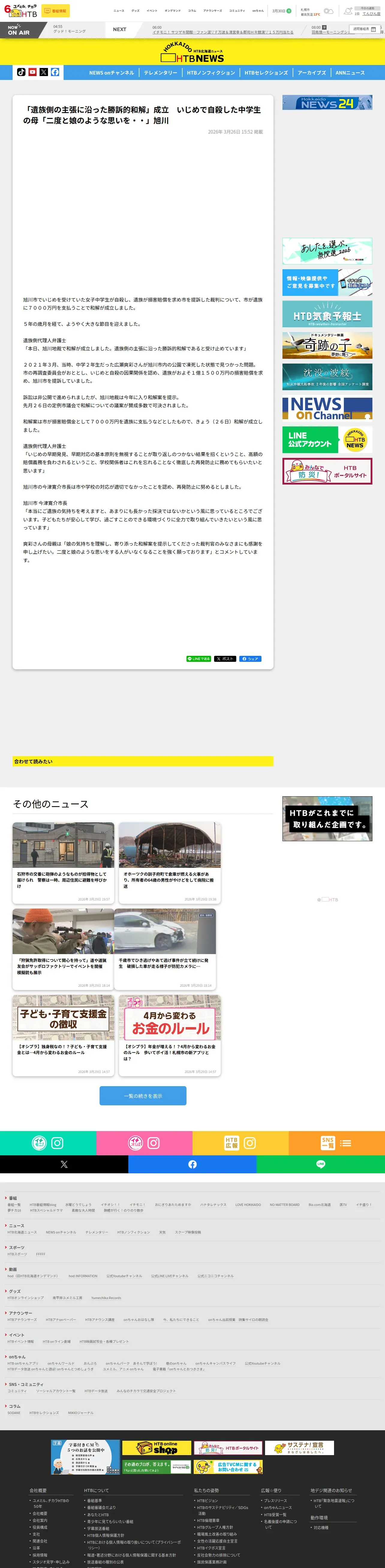This screenshot has height=1568, width=385.
Task: Click the HTB logo in the header
Action: [21, 10]
